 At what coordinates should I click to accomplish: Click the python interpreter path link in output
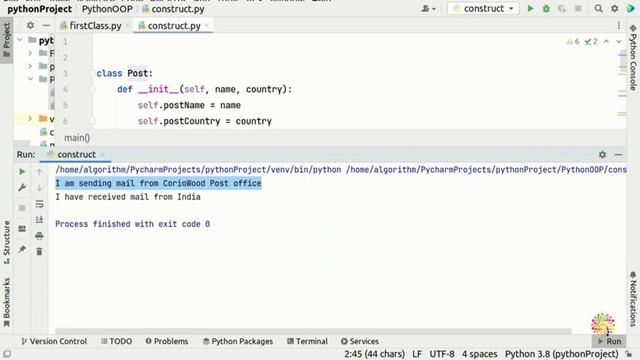tap(198, 170)
